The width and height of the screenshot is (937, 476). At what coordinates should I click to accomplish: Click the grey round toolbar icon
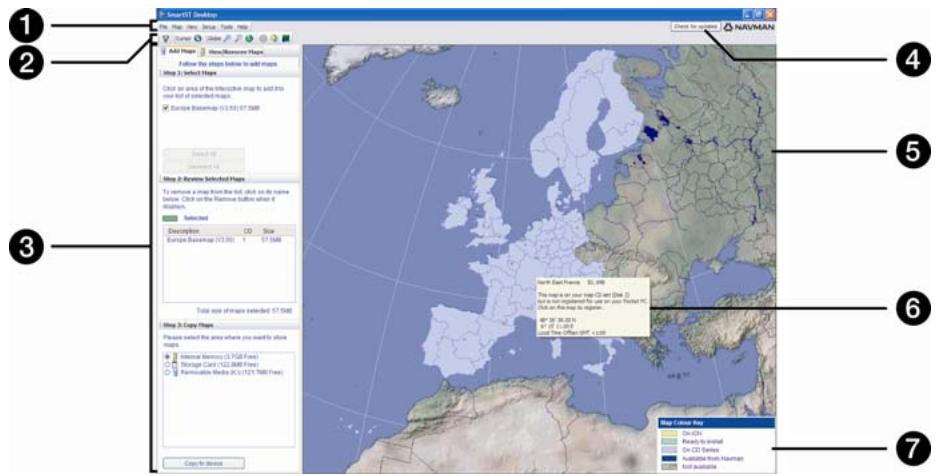point(263,39)
